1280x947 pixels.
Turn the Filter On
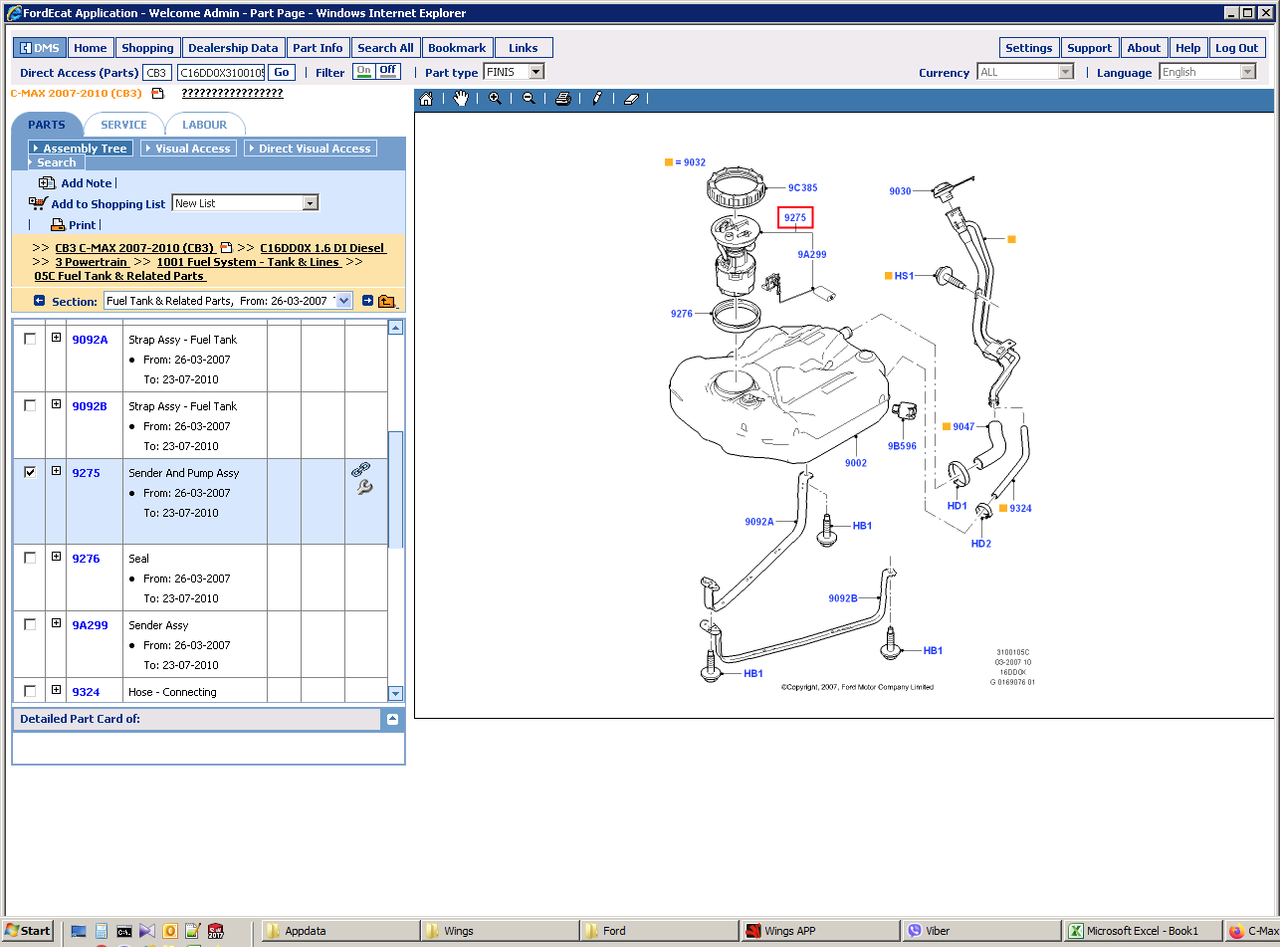coord(364,71)
